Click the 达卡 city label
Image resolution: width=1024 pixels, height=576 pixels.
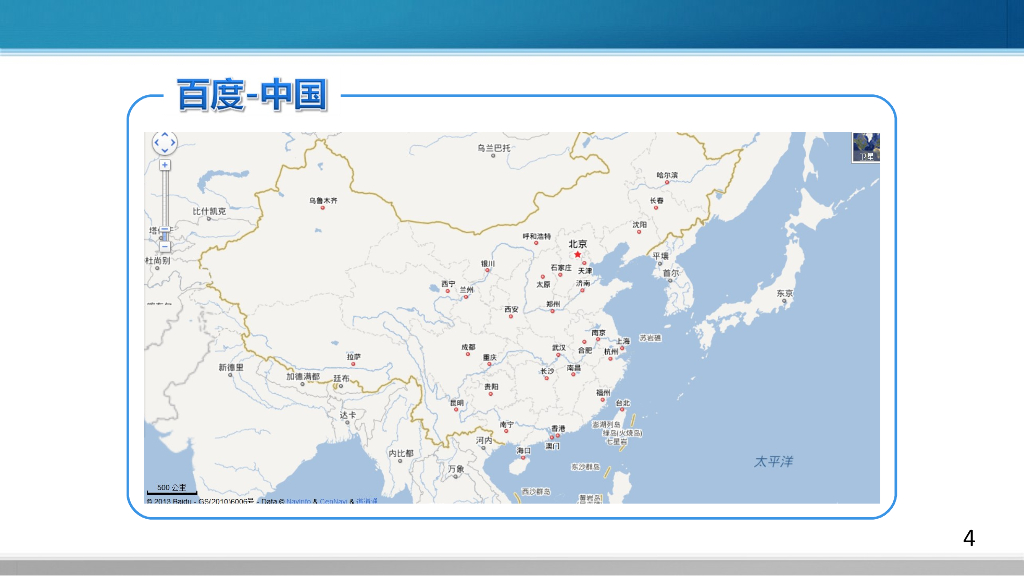point(348,415)
